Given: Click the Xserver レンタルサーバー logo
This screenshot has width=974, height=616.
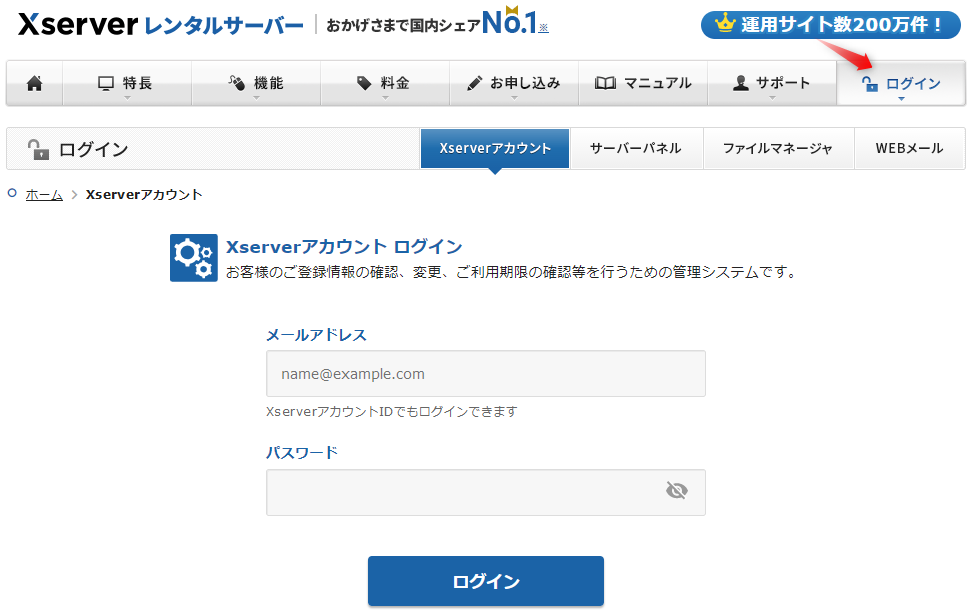Looking at the screenshot, I should coord(160,25).
